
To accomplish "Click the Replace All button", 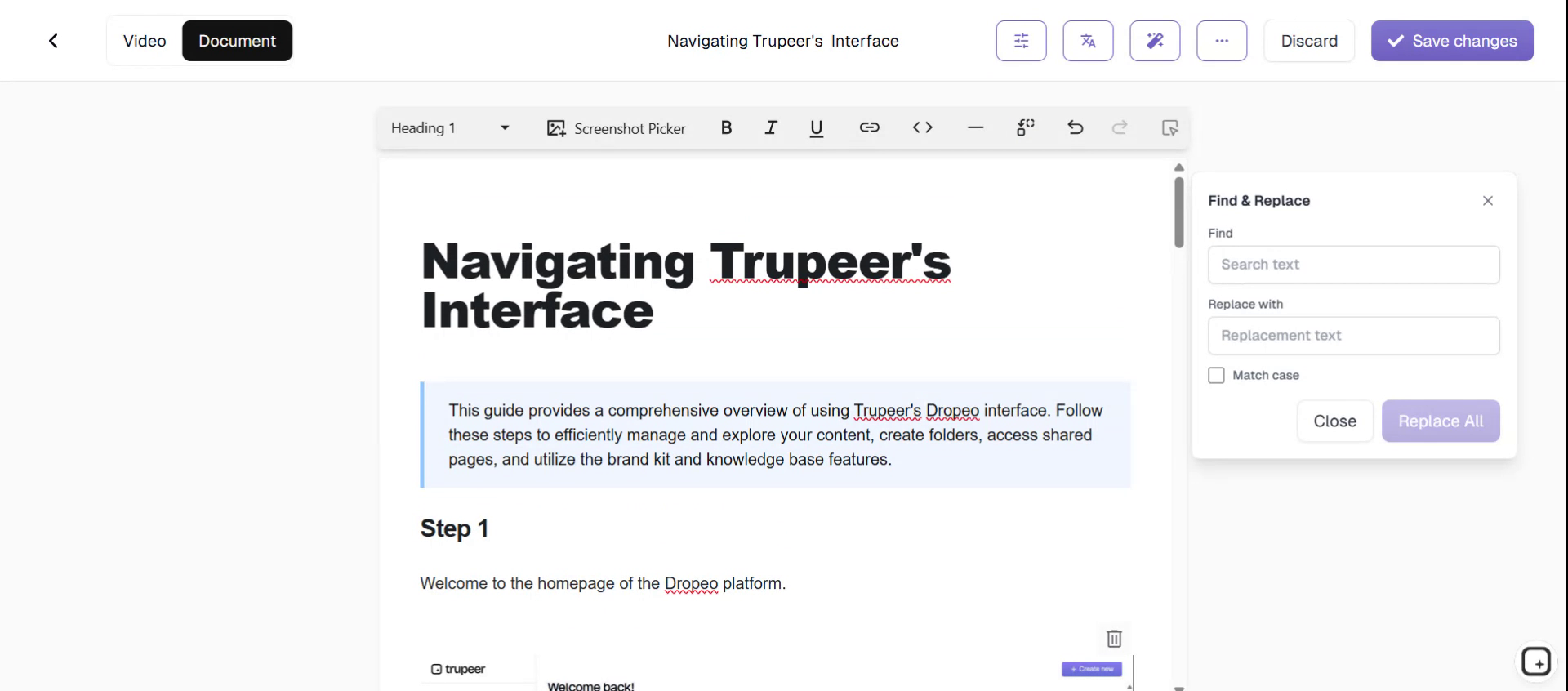I will tap(1440, 421).
